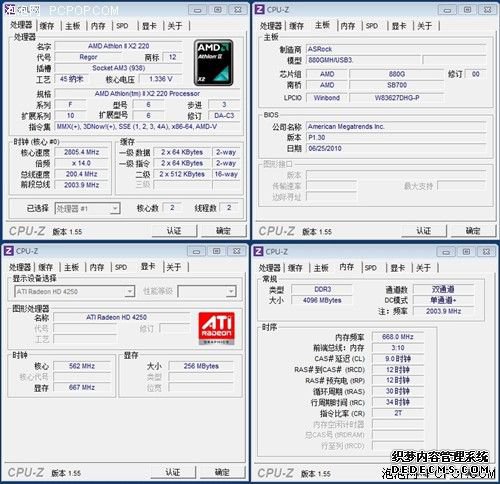Click the BIOS brand American Megatrends Inc.
500x484 pixels.
(396, 127)
